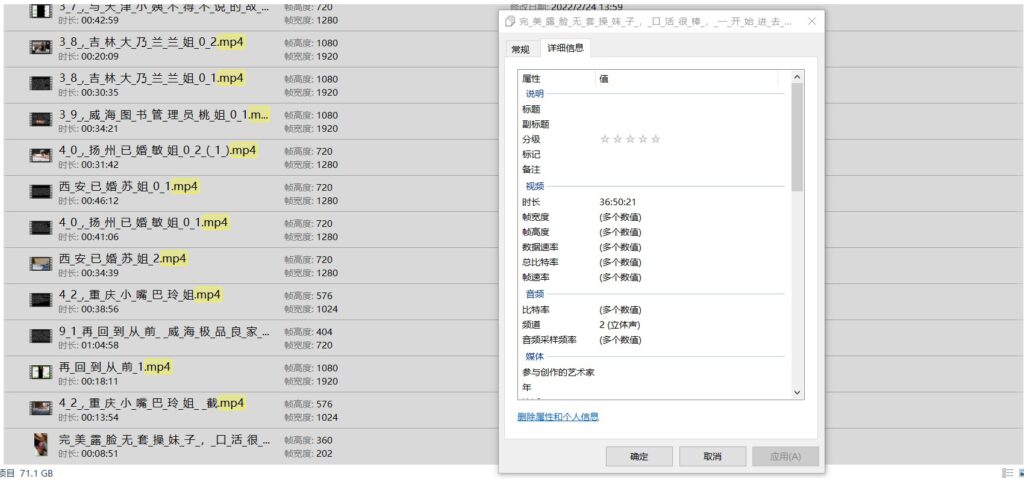Click the 应用(A) button
This screenshot has width=1024, height=479.
[786, 457]
